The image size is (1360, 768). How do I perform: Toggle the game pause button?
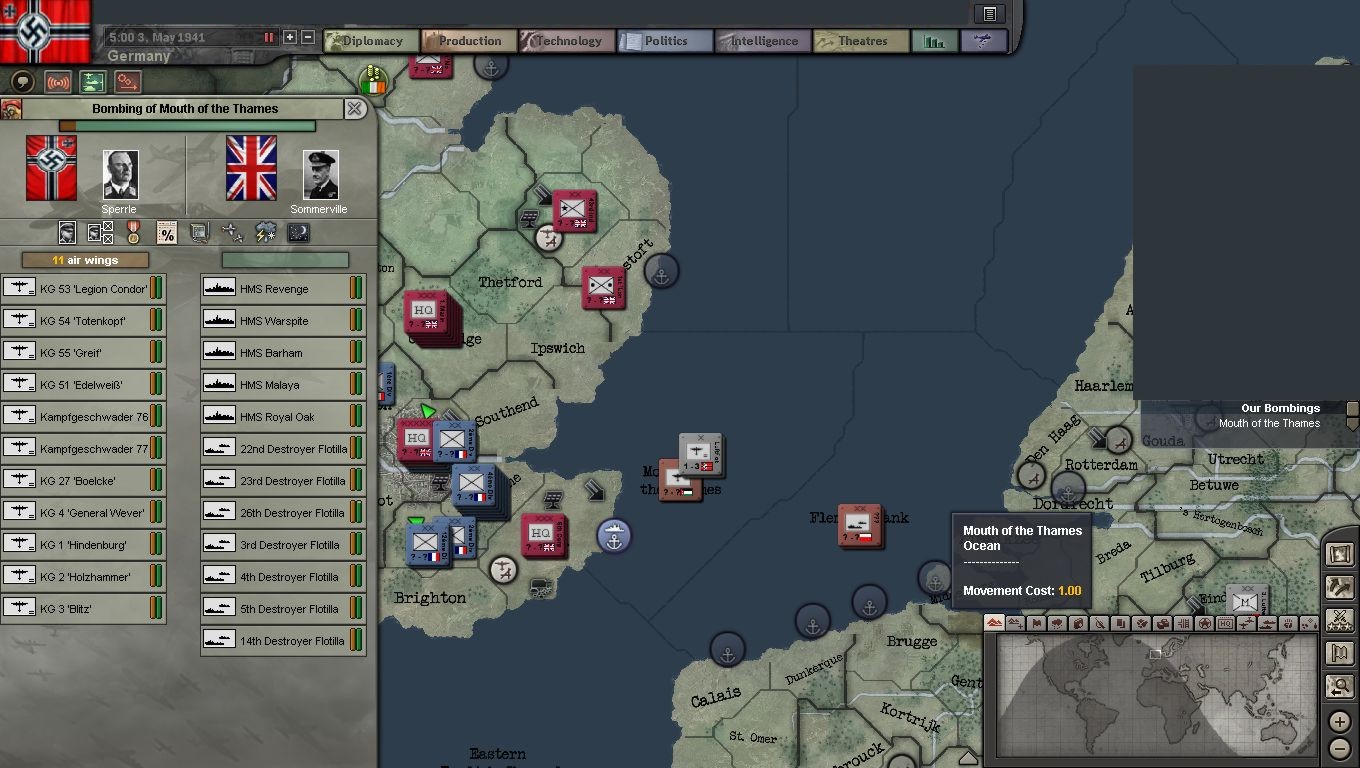pos(268,37)
